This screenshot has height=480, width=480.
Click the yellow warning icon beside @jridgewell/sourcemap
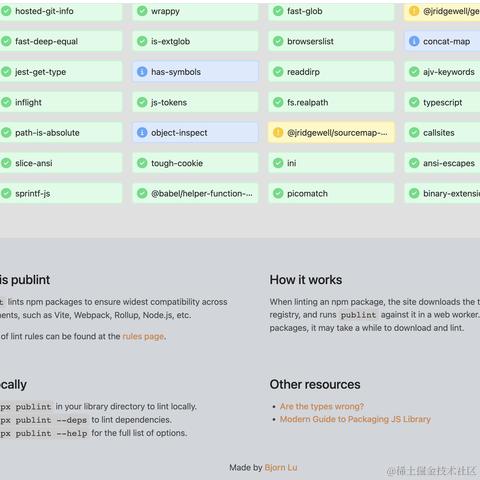click(278, 133)
